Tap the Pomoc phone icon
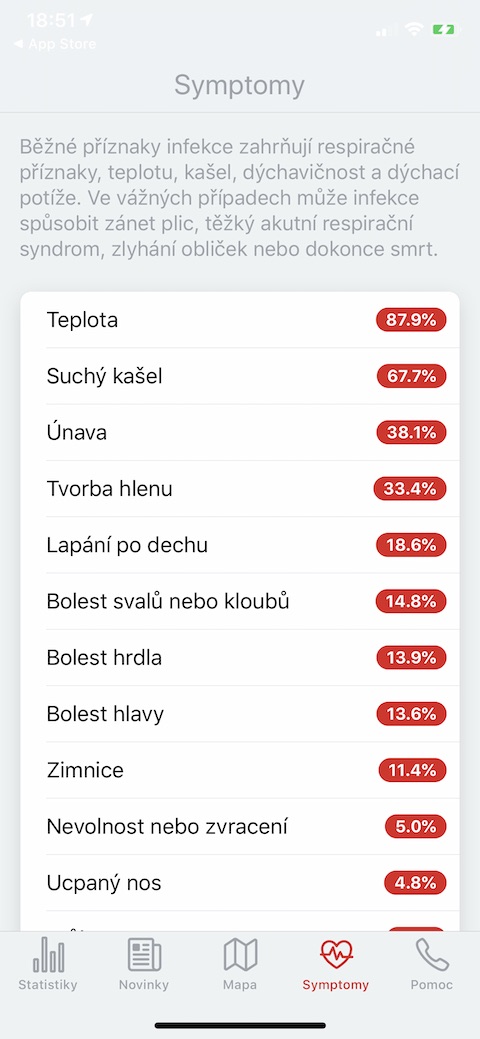This screenshot has height=1039, width=480. tap(432, 954)
